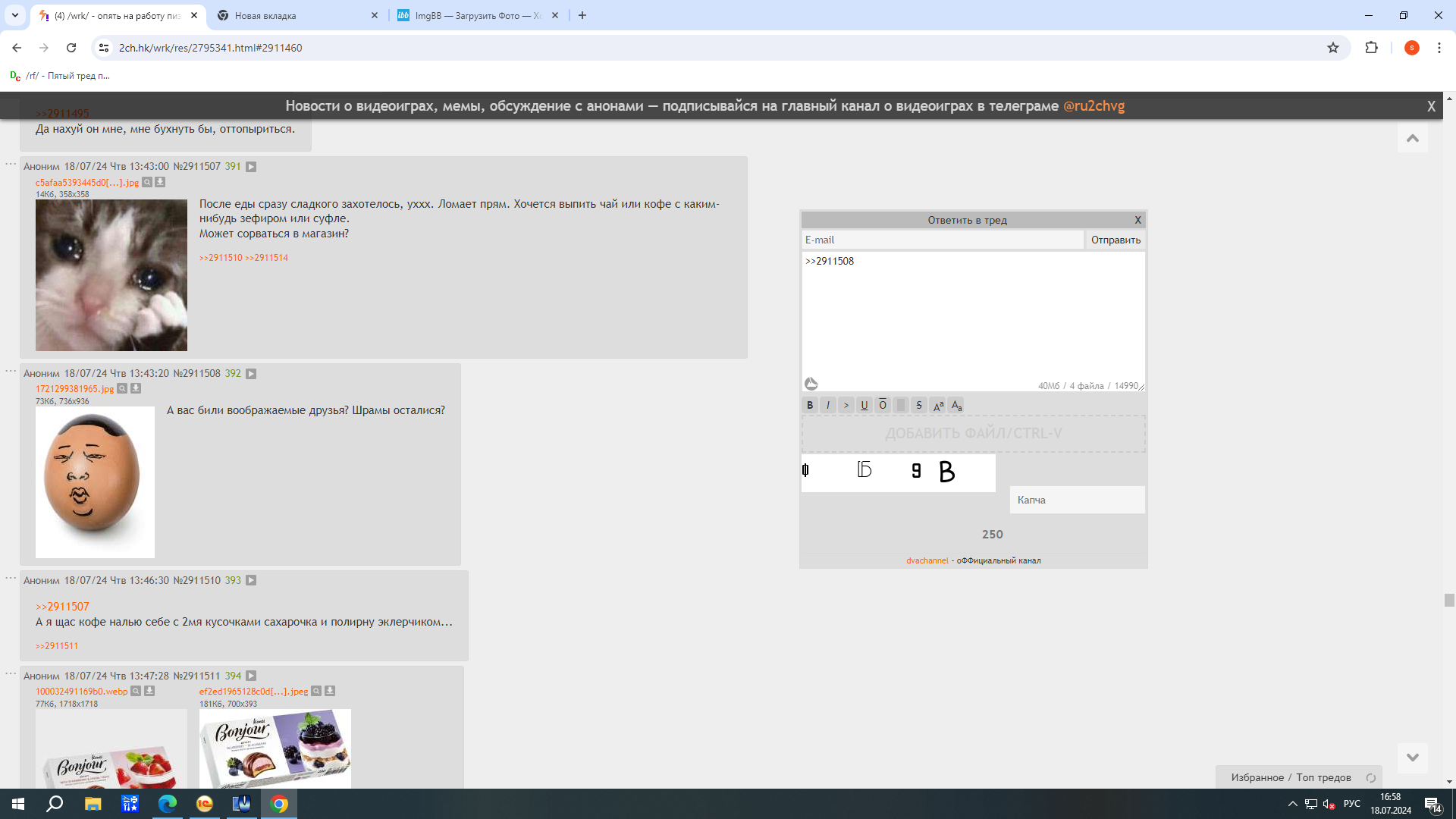
Task: Click the sailboat icon in reply textarea
Action: [x=811, y=384]
